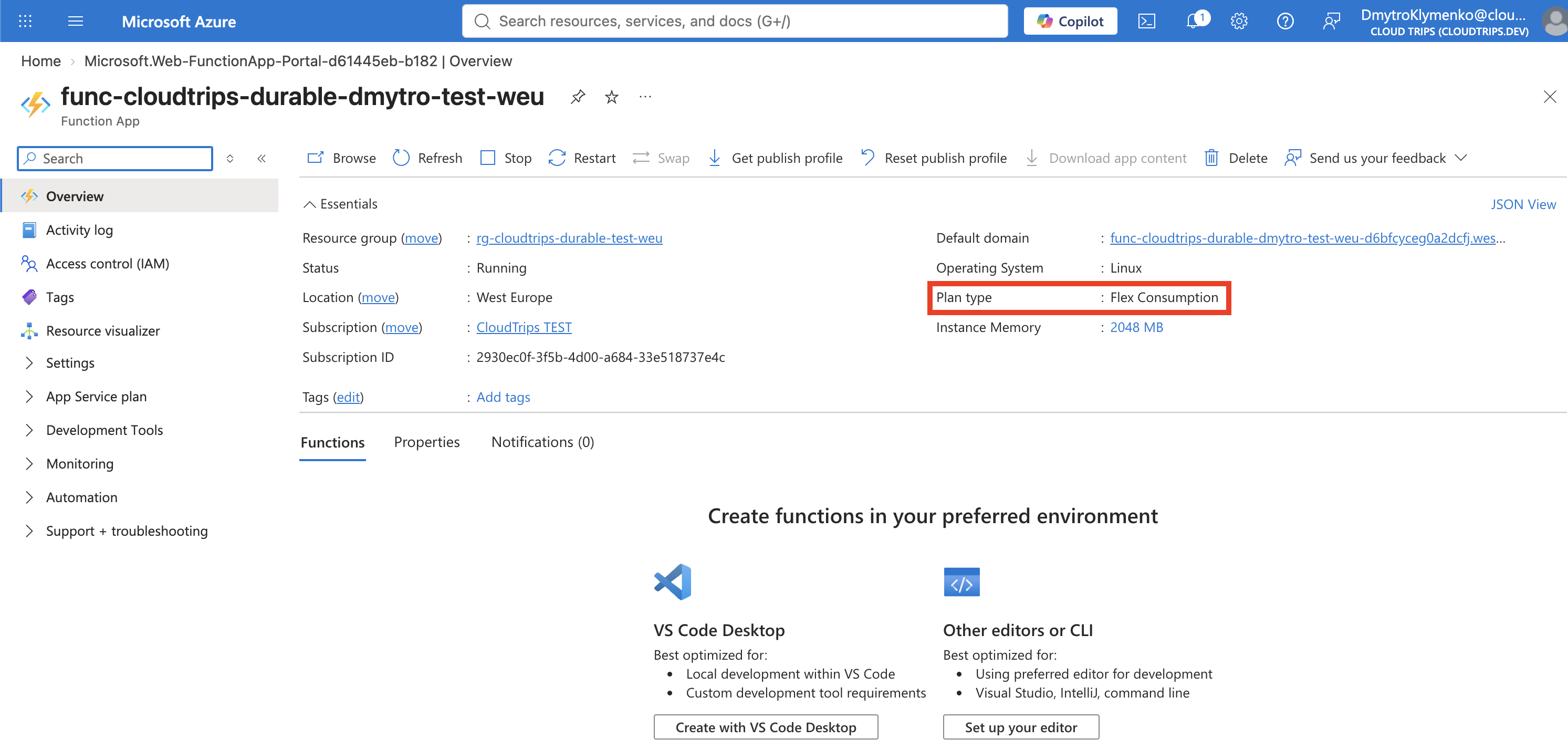Open Send us your feedback dropdown

click(1376, 158)
